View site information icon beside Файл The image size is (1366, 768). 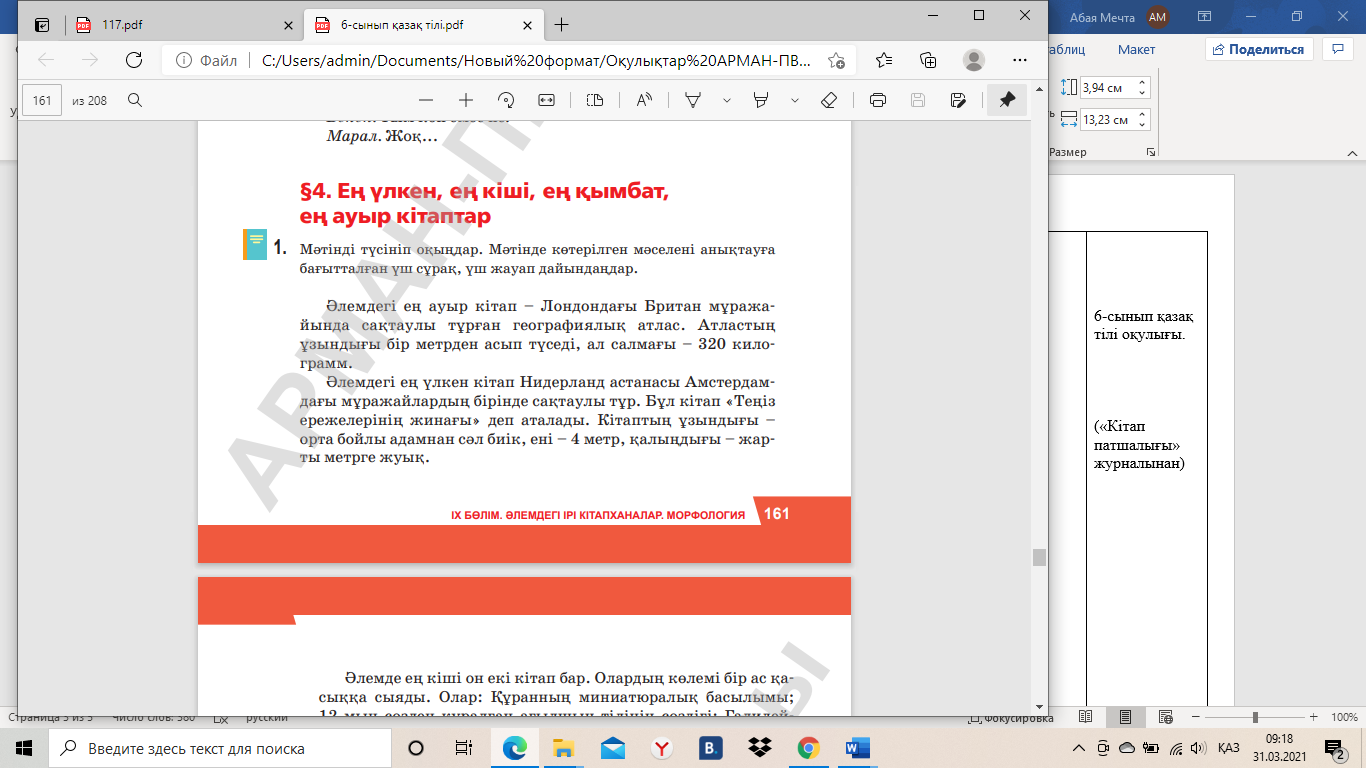coord(183,60)
